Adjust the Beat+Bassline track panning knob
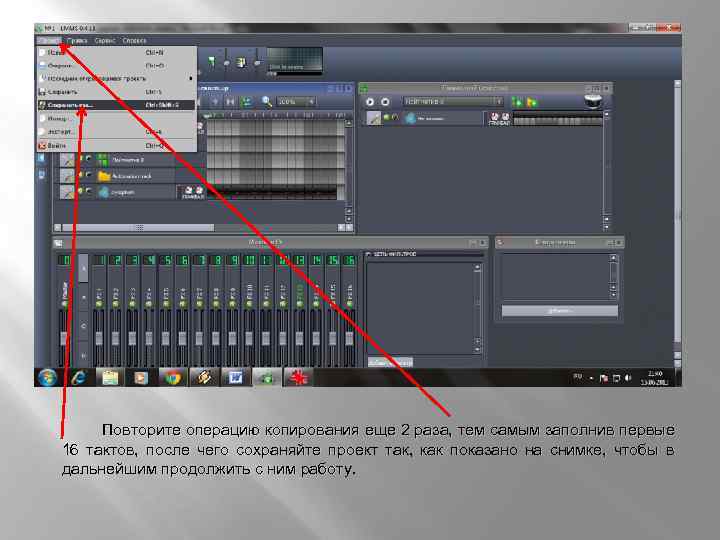This screenshot has width=720, height=540. (506, 116)
